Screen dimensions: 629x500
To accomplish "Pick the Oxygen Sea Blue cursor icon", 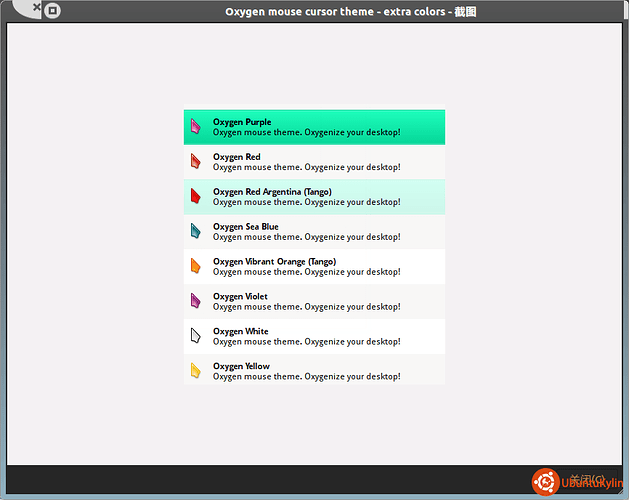I will click(196, 231).
